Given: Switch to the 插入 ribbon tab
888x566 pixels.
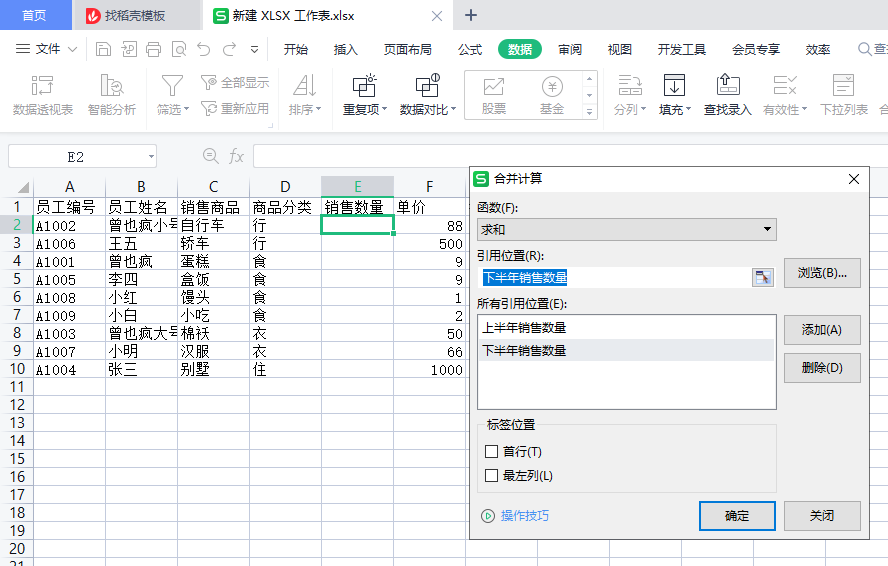Looking at the screenshot, I should pos(345,50).
